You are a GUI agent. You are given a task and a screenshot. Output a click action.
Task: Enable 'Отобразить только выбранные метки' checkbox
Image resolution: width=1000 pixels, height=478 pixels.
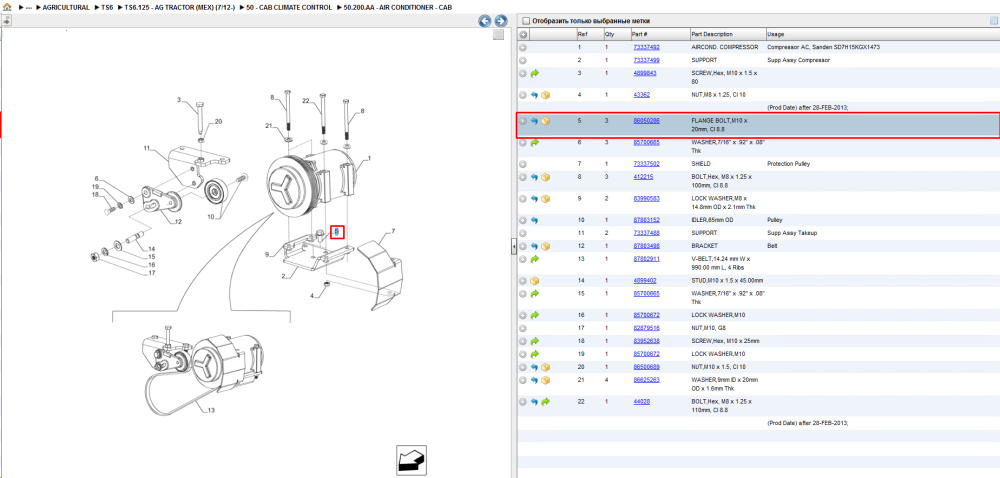click(526, 21)
